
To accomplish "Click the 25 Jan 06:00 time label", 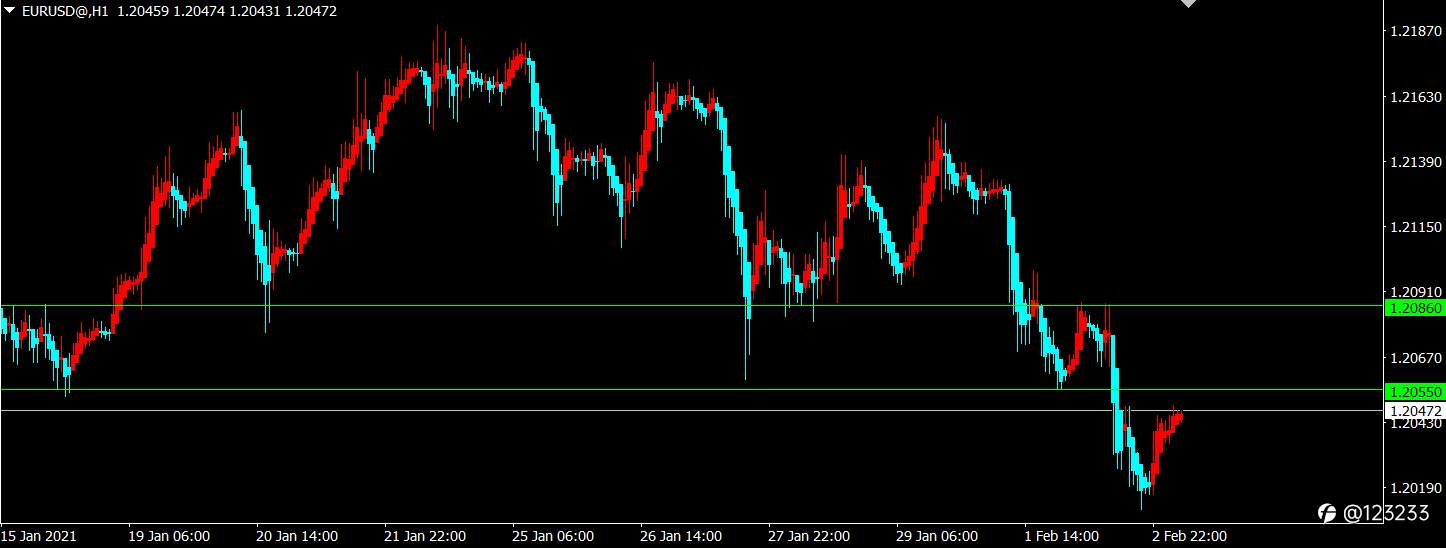I will pos(553,536).
